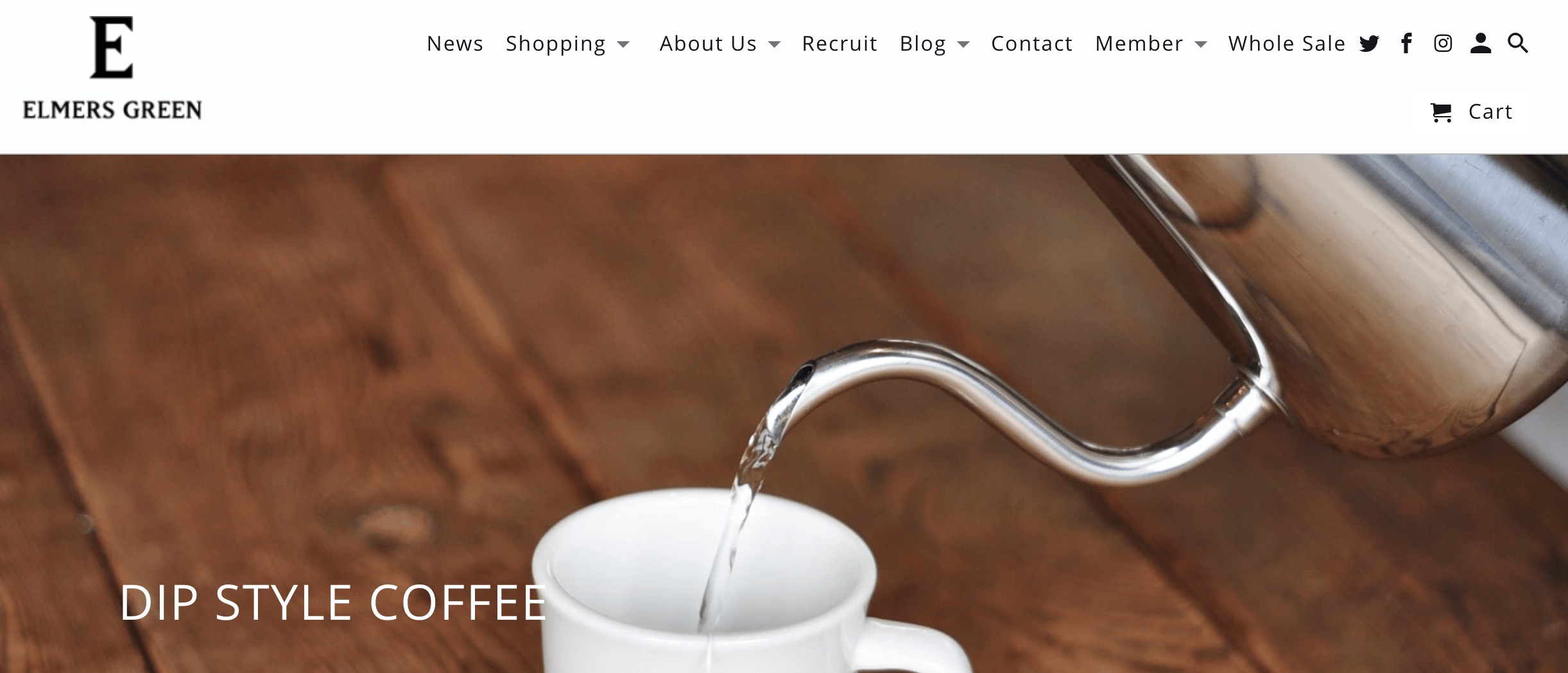
Task: Click the kettle pouring hero image
Action: [x=784, y=413]
